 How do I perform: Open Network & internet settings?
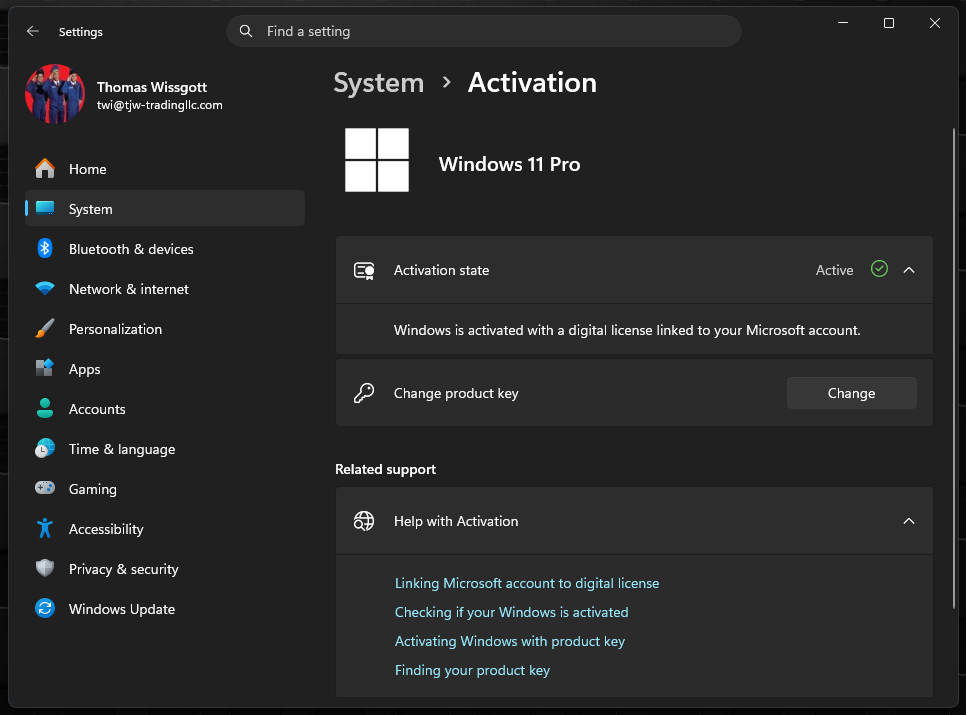(164, 289)
